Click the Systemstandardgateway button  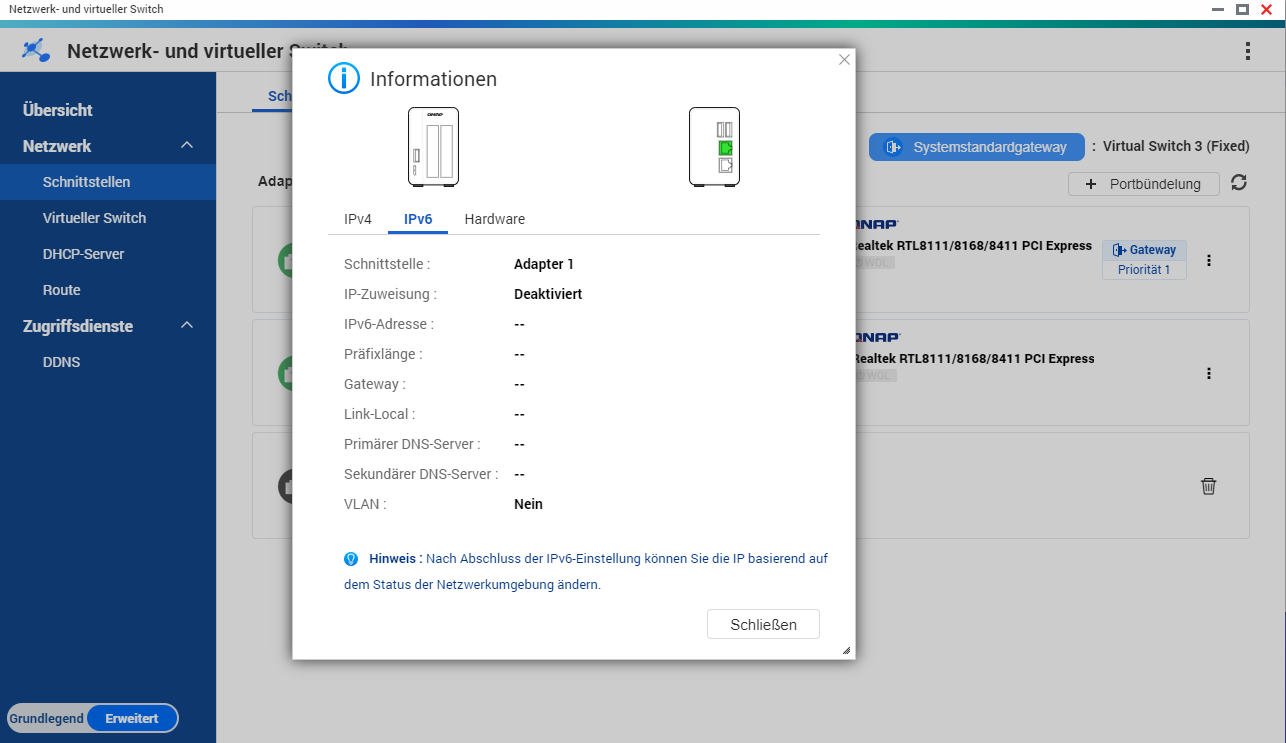(976, 147)
